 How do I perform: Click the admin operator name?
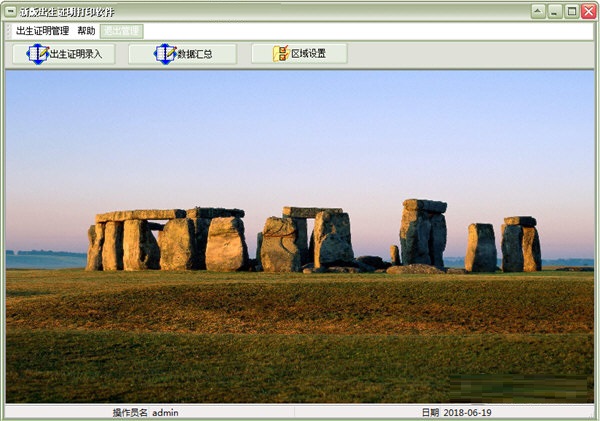[x=165, y=413]
